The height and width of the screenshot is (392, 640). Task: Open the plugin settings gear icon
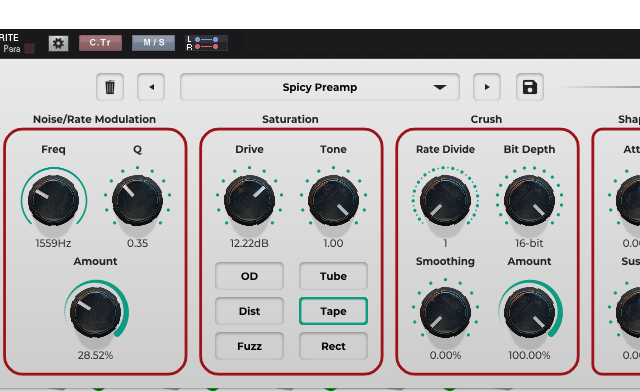click(58, 43)
